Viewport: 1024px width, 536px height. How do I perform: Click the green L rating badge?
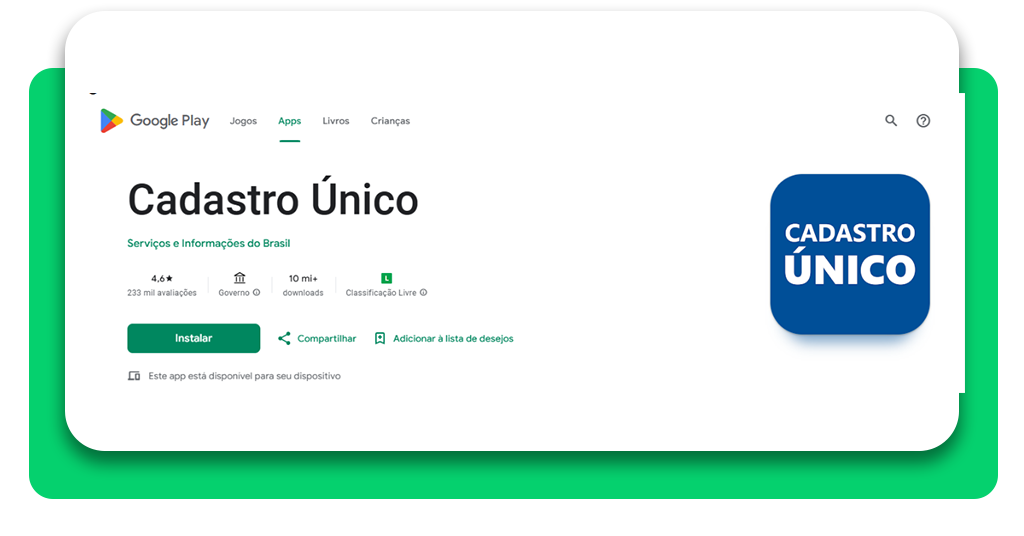tap(387, 278)
